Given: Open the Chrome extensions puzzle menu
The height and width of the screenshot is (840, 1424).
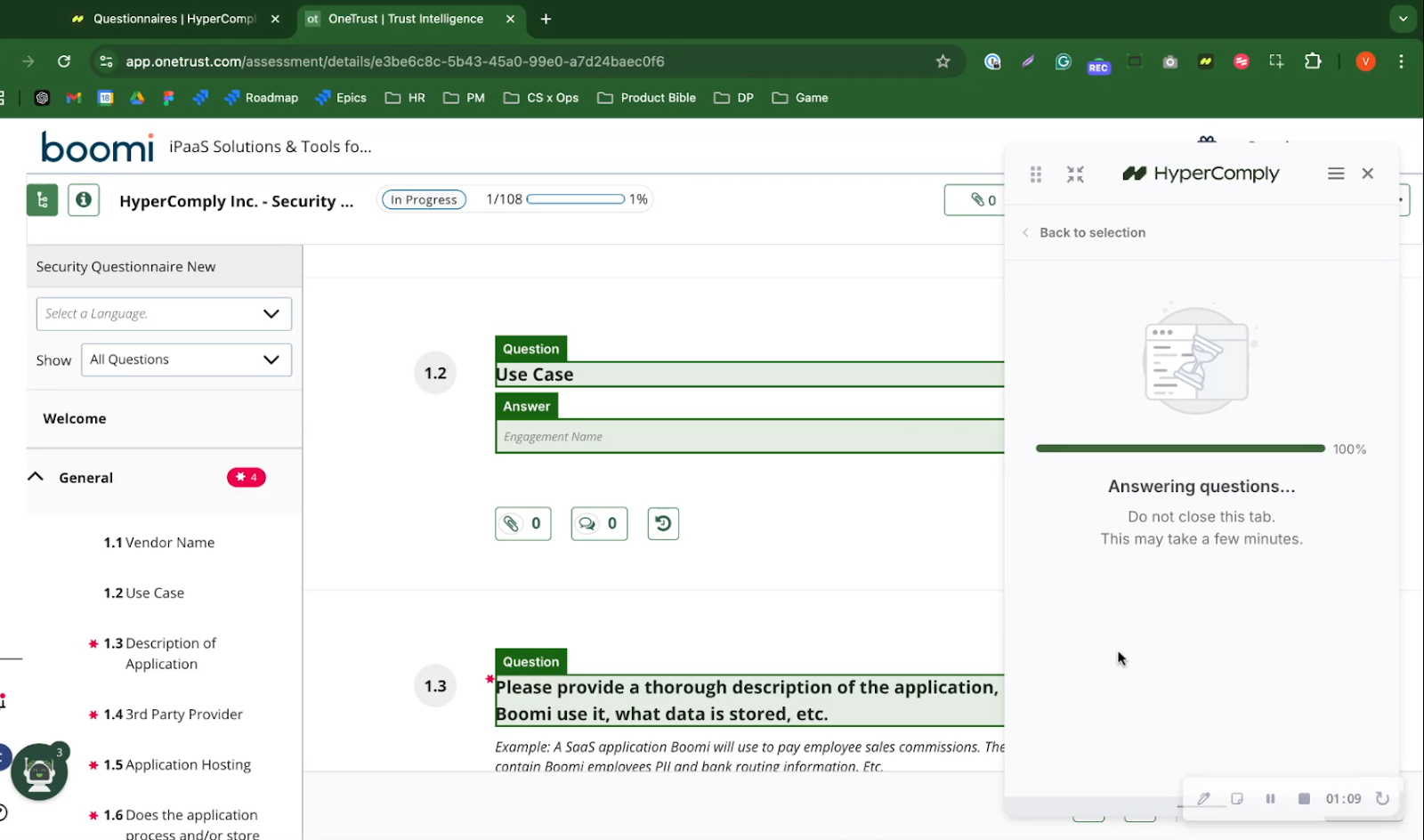Looking at the screenshot, I should click(x=1313, y=61).
